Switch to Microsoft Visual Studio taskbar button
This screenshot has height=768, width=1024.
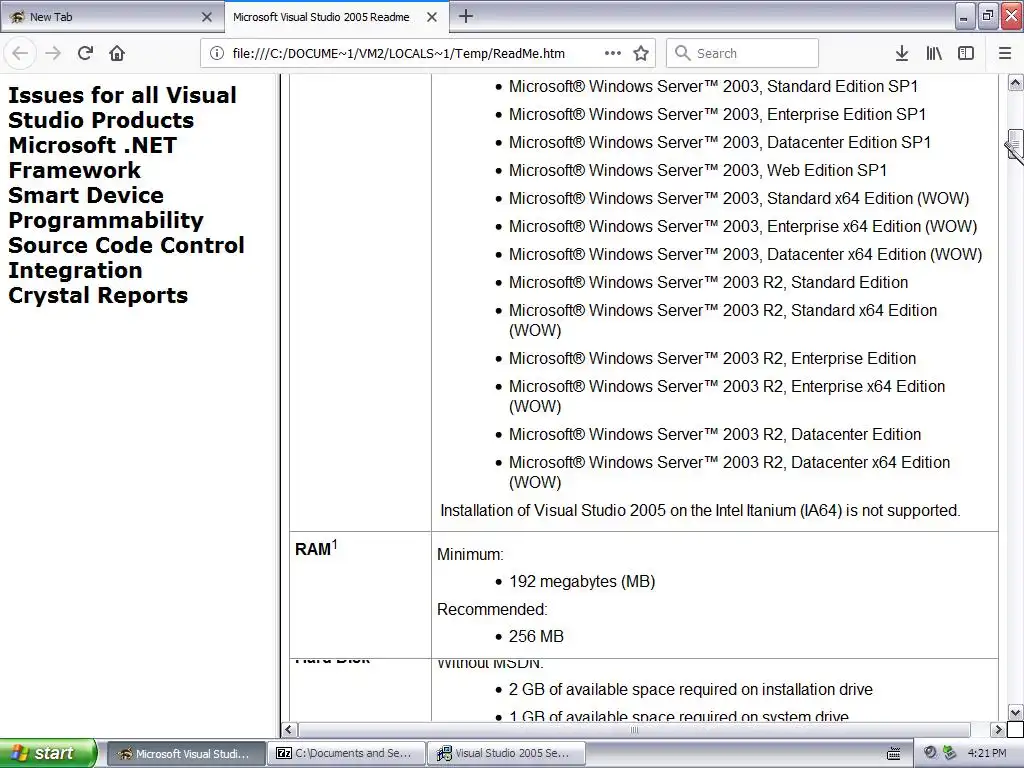(185, 753)
